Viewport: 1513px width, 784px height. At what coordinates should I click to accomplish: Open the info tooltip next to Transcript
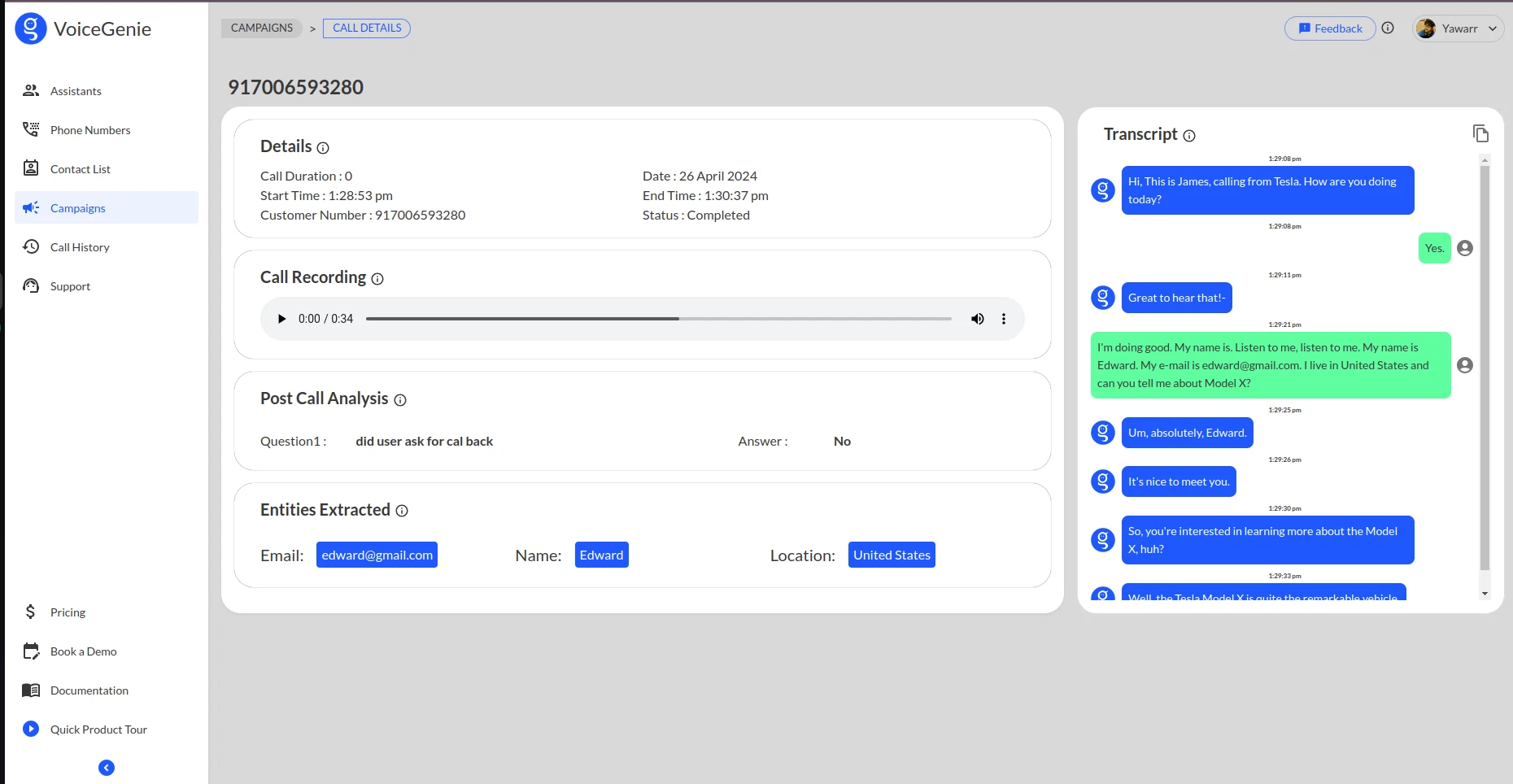click(x=1189, y=136)
